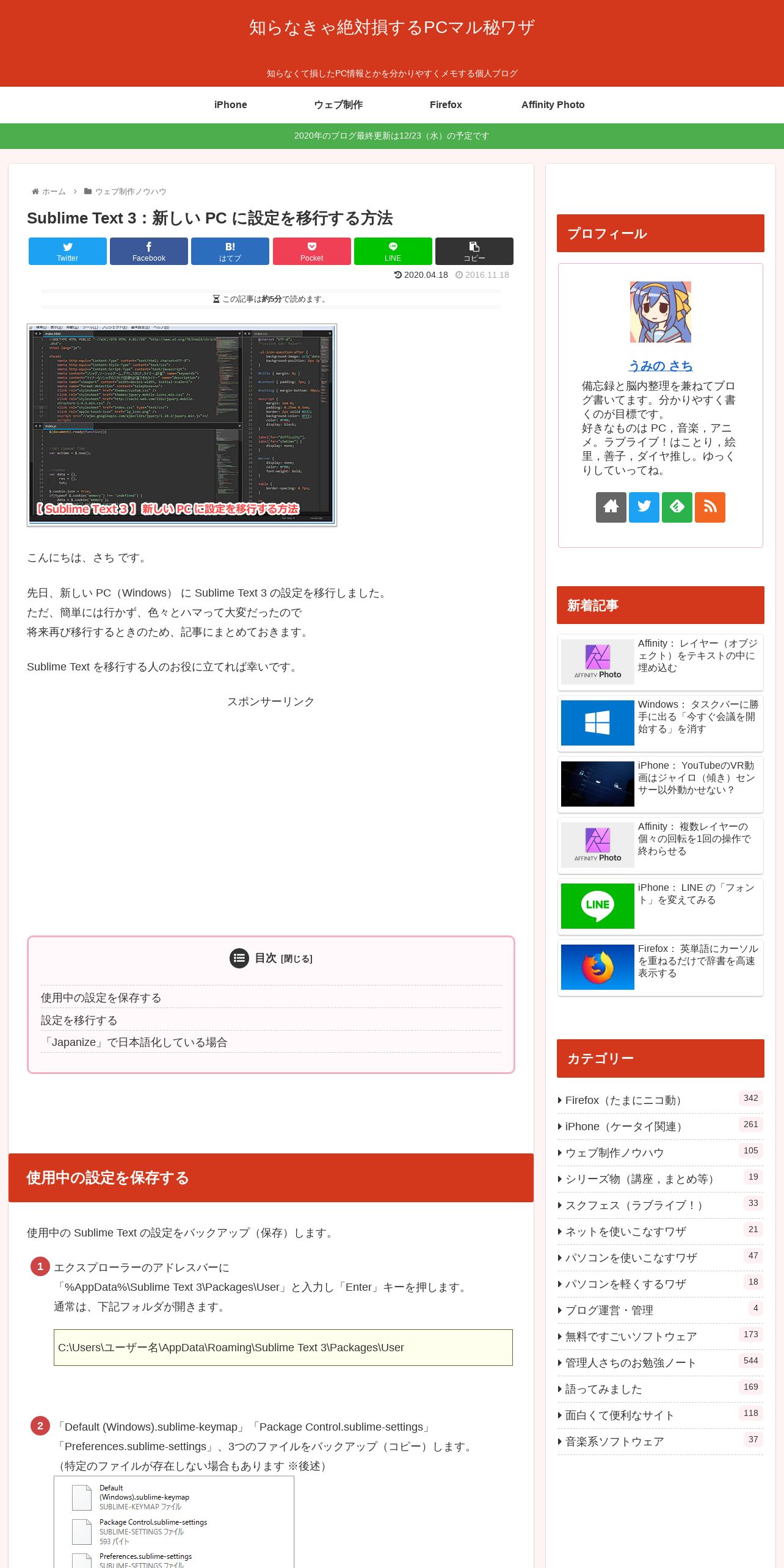Share article via LINE button
784x1568 pixels.
[393, 251]
